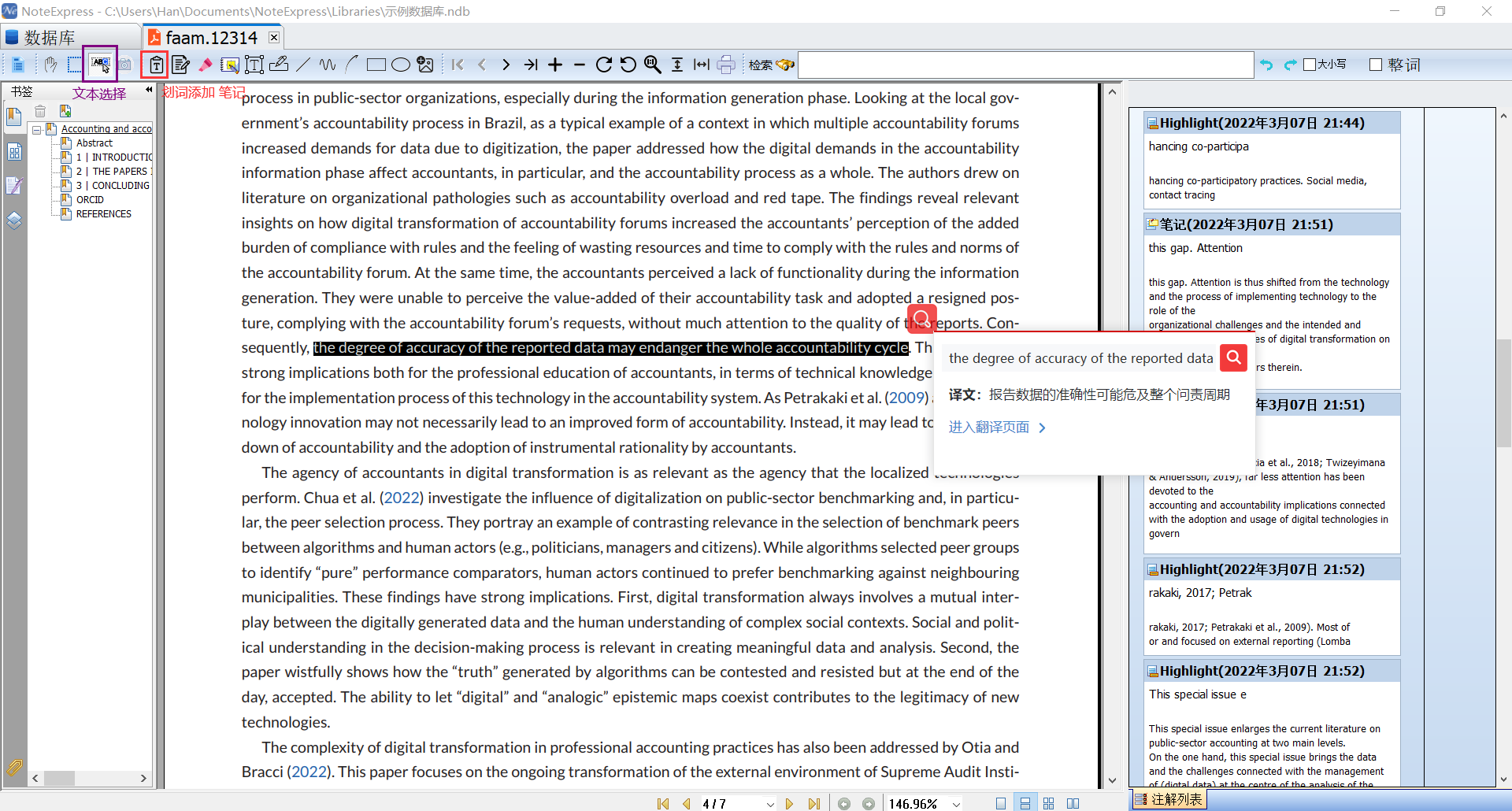Open the 2 | THE PAPERS bookmark
The width and height of the screenshot is (1512, 811).
pos(114,172)
